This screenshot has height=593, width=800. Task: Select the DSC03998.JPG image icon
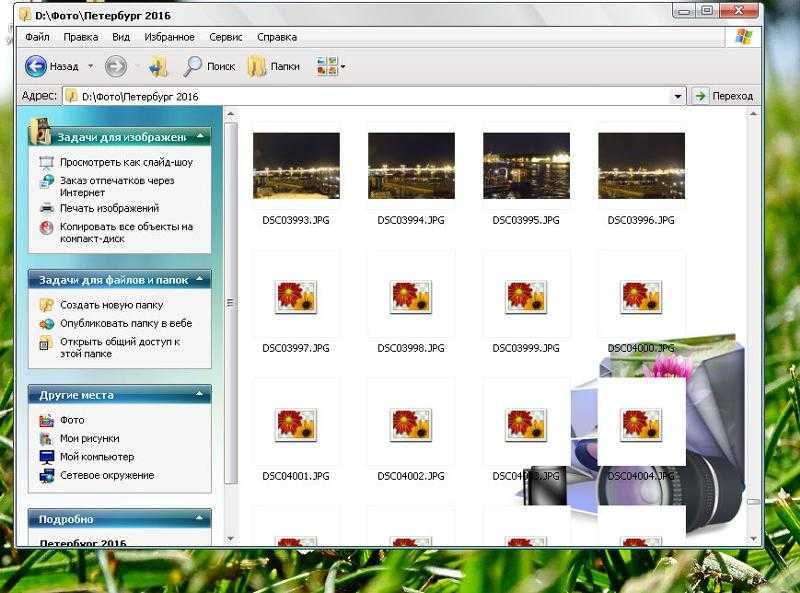[411, 296]
